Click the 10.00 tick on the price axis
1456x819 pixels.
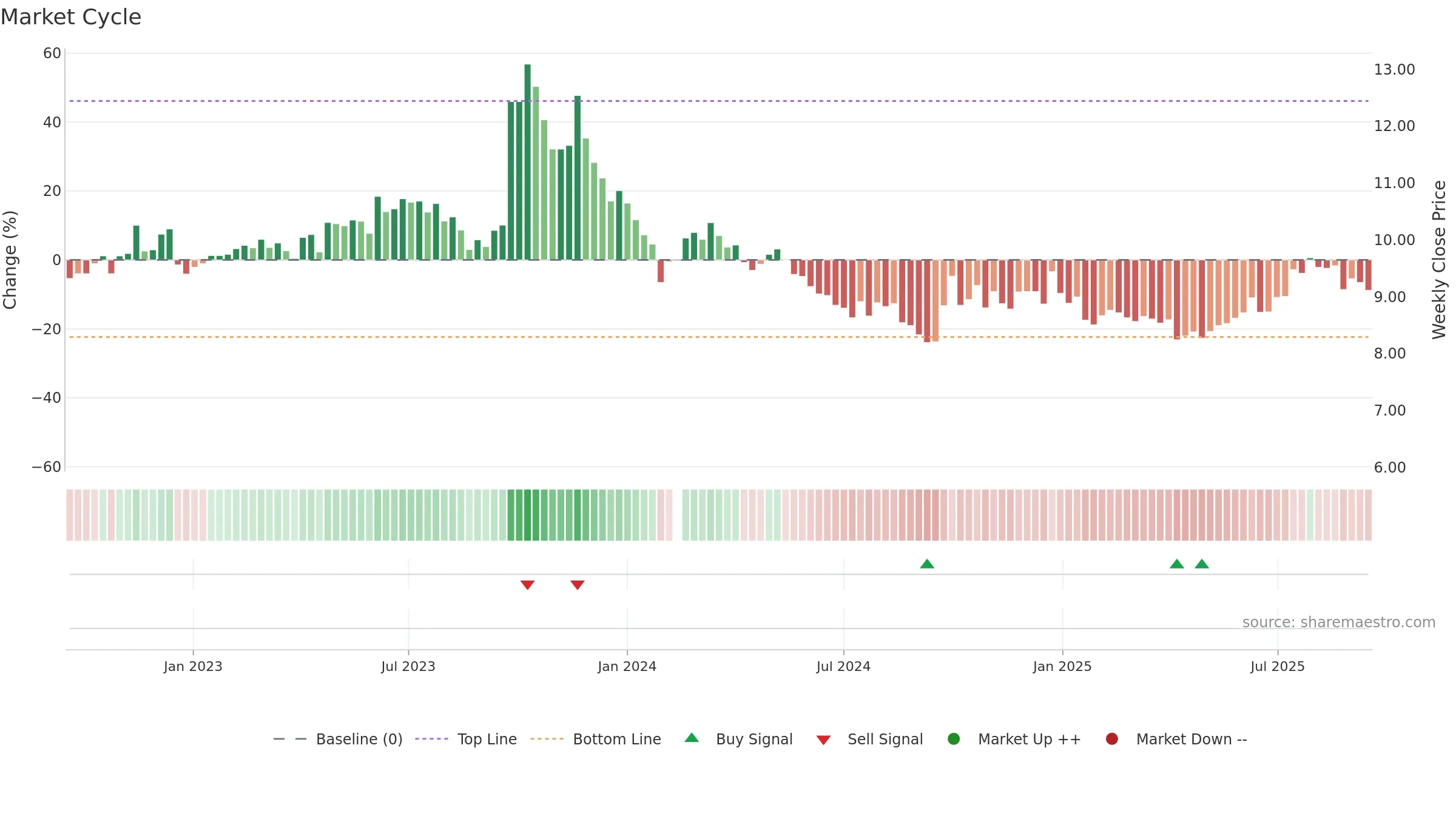(1394, 240)
